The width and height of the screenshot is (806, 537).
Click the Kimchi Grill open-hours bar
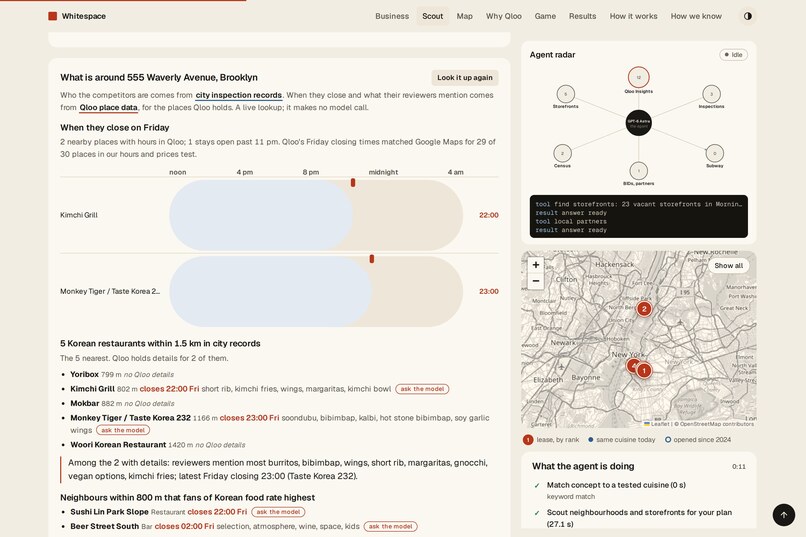(261, 215)
